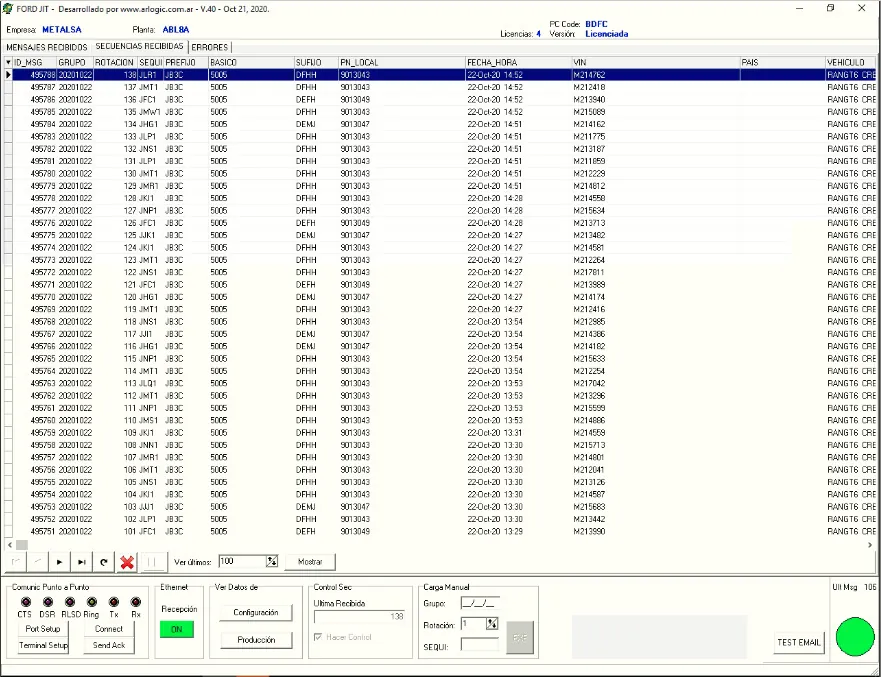The height and width of the screenshot is (677, 881).
Task: Refresh data with circular arrow icon
Action: [104, 562]
